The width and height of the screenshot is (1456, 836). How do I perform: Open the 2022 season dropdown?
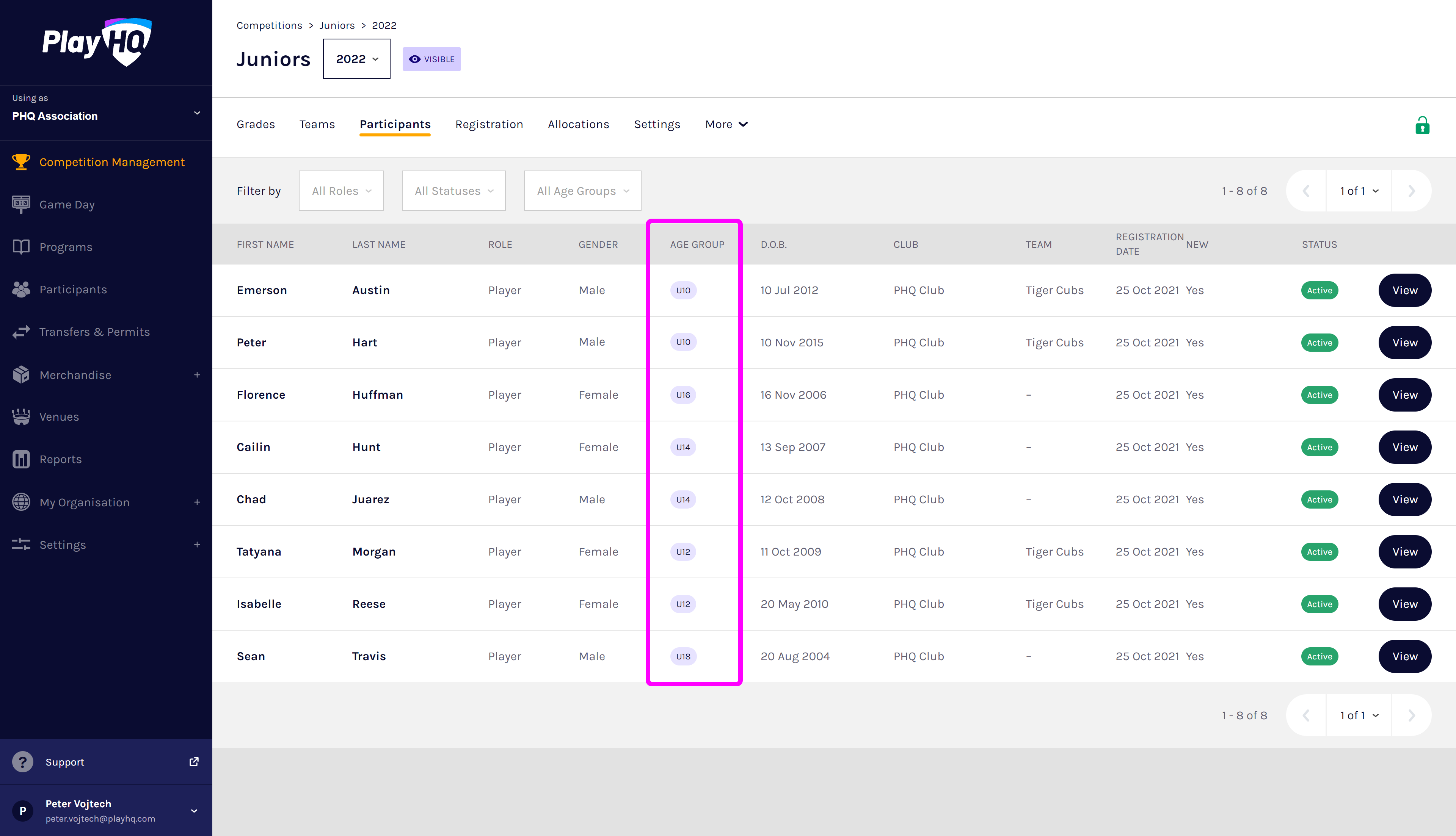coord(356,59)
